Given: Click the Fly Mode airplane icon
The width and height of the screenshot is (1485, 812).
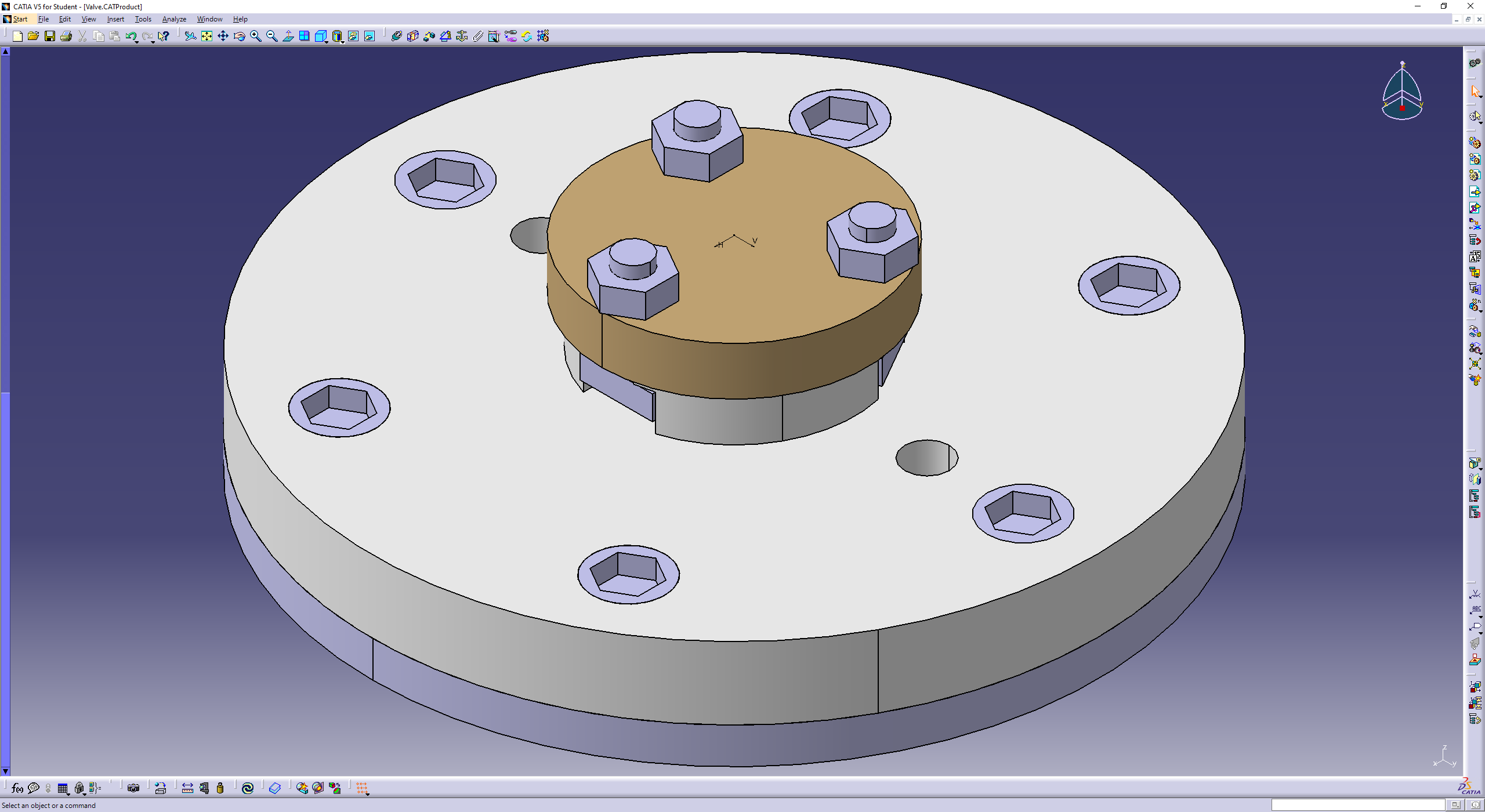Looking at the screenshot, I should 190,37.
